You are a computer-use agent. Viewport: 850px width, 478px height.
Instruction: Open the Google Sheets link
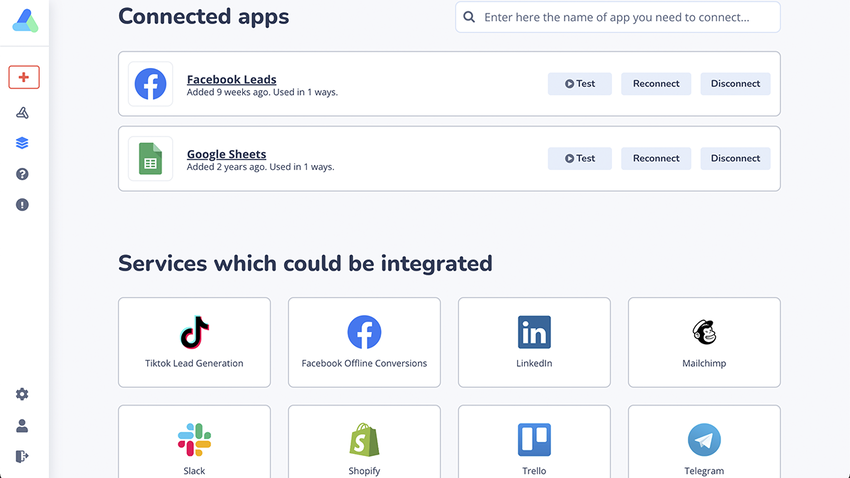226,154
